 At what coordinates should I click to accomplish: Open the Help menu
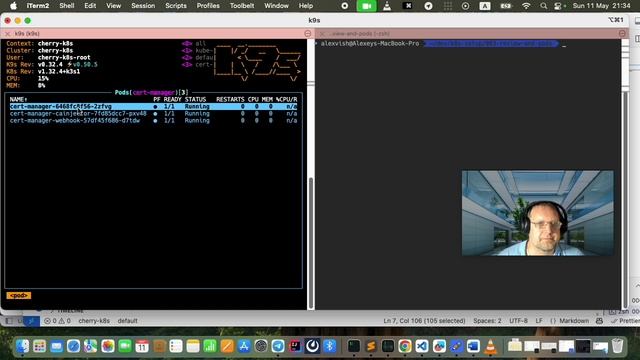[306, 6]
